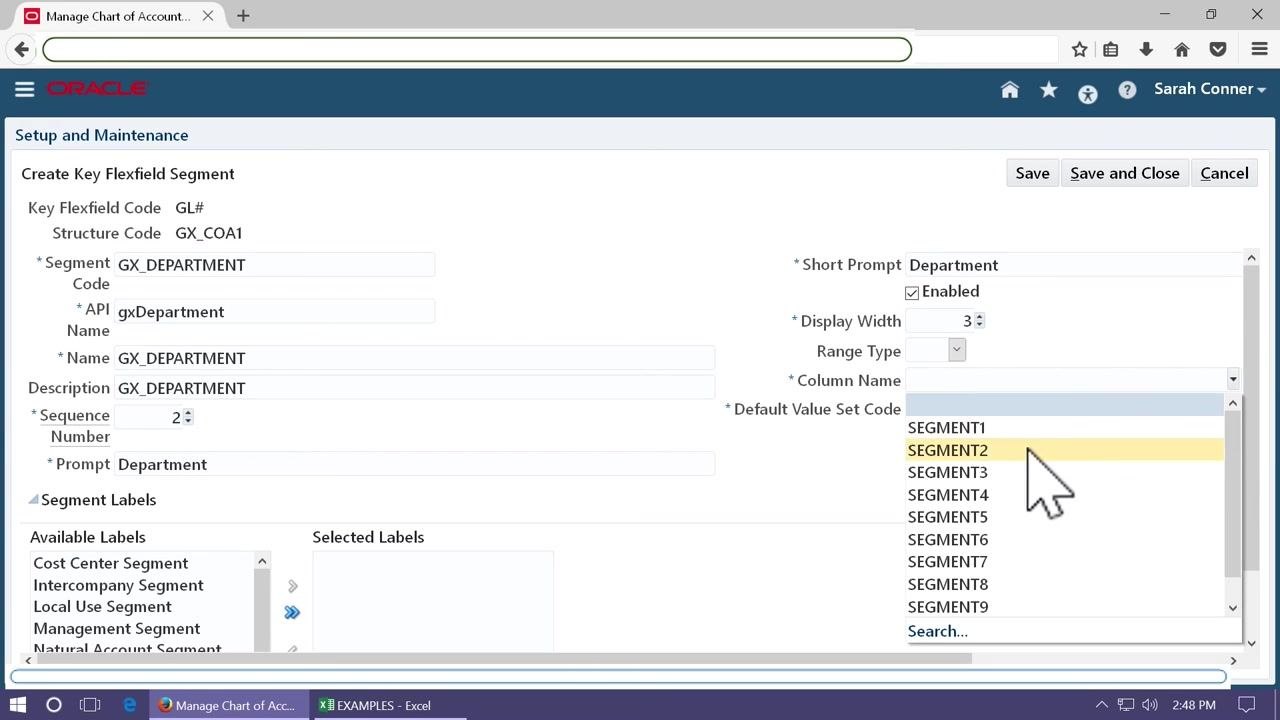The width and height of the screenshot is (1280, 720).
Task: Click the dropdown list vertical scrollbar
Action: coord(1232,493)
